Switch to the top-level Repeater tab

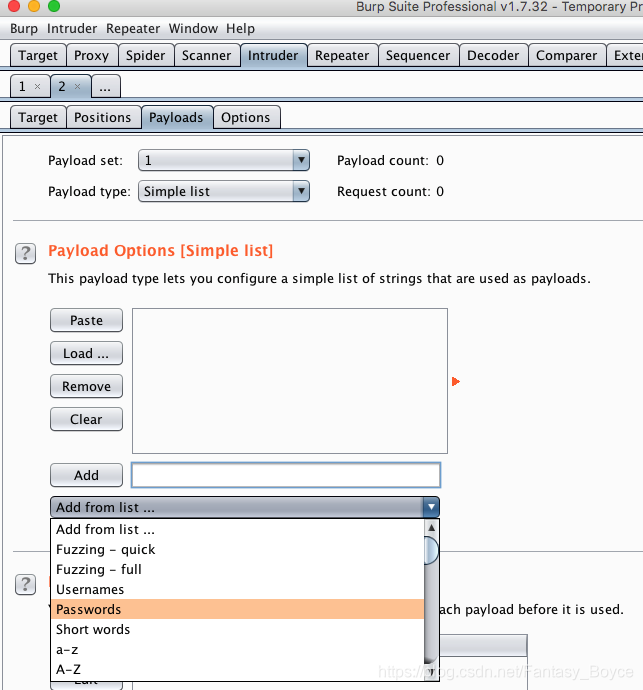(x=342, y=55)
